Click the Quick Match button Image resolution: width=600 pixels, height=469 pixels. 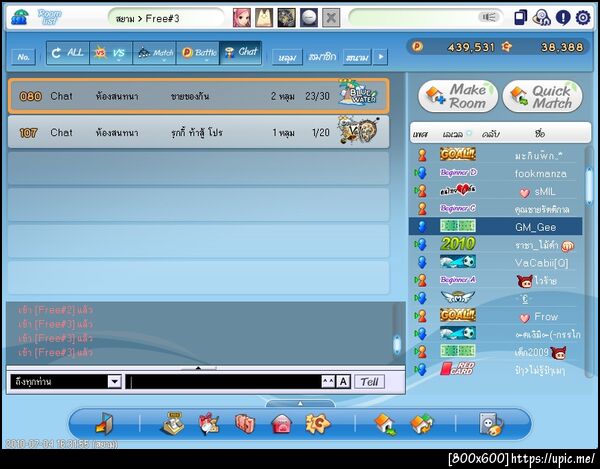(543, 96)
